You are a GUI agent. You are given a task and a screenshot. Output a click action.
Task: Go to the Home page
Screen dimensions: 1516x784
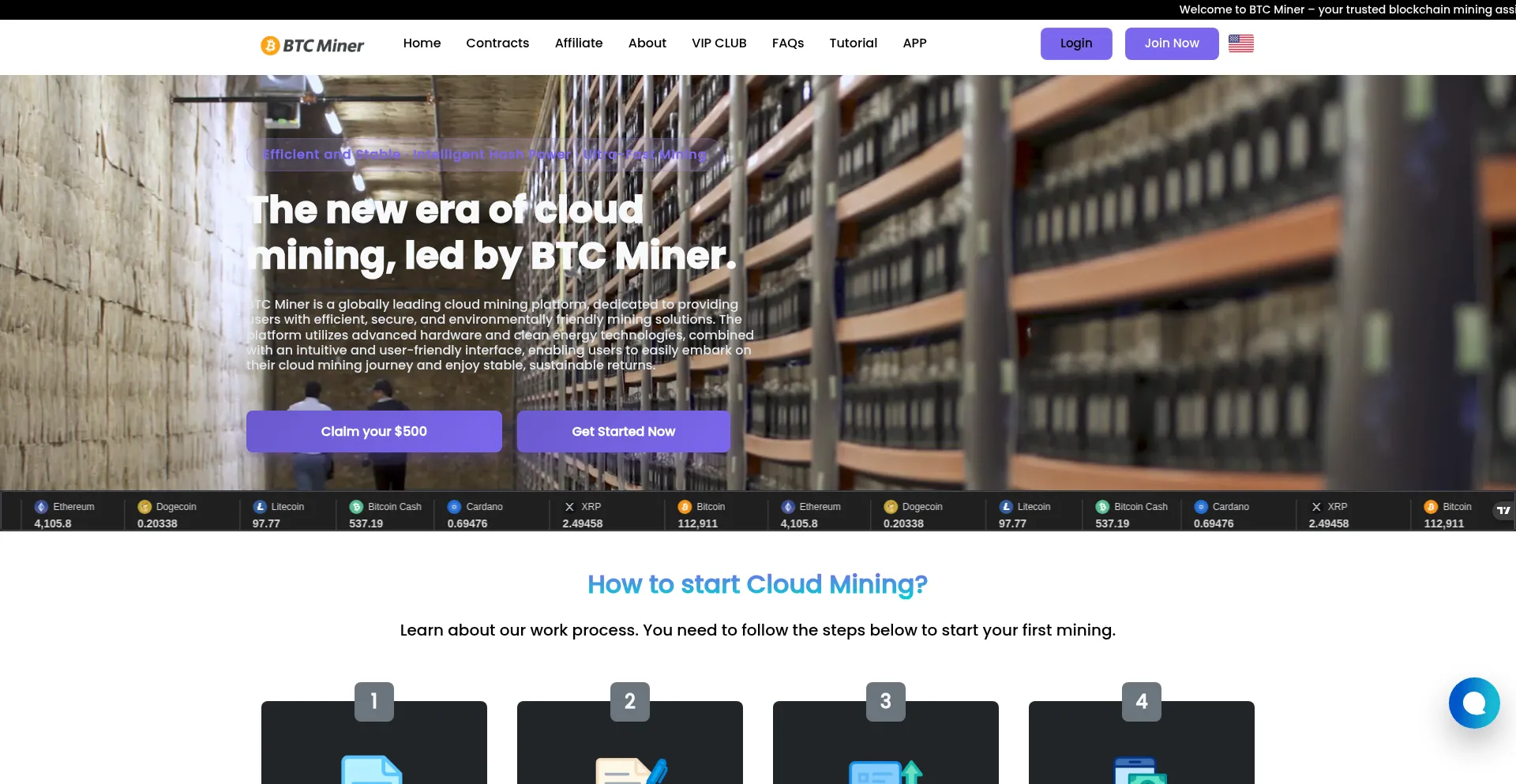422,43
